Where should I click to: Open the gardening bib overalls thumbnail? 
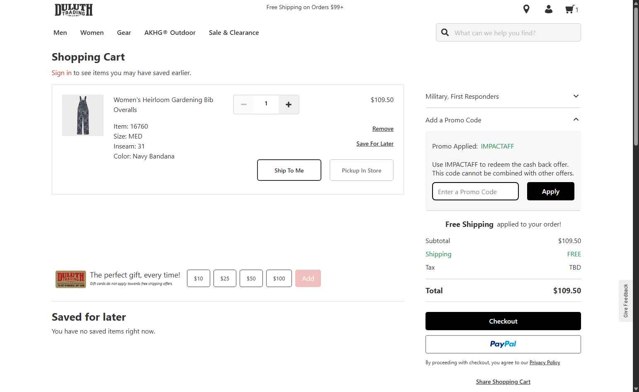click(x=83, y=115)
